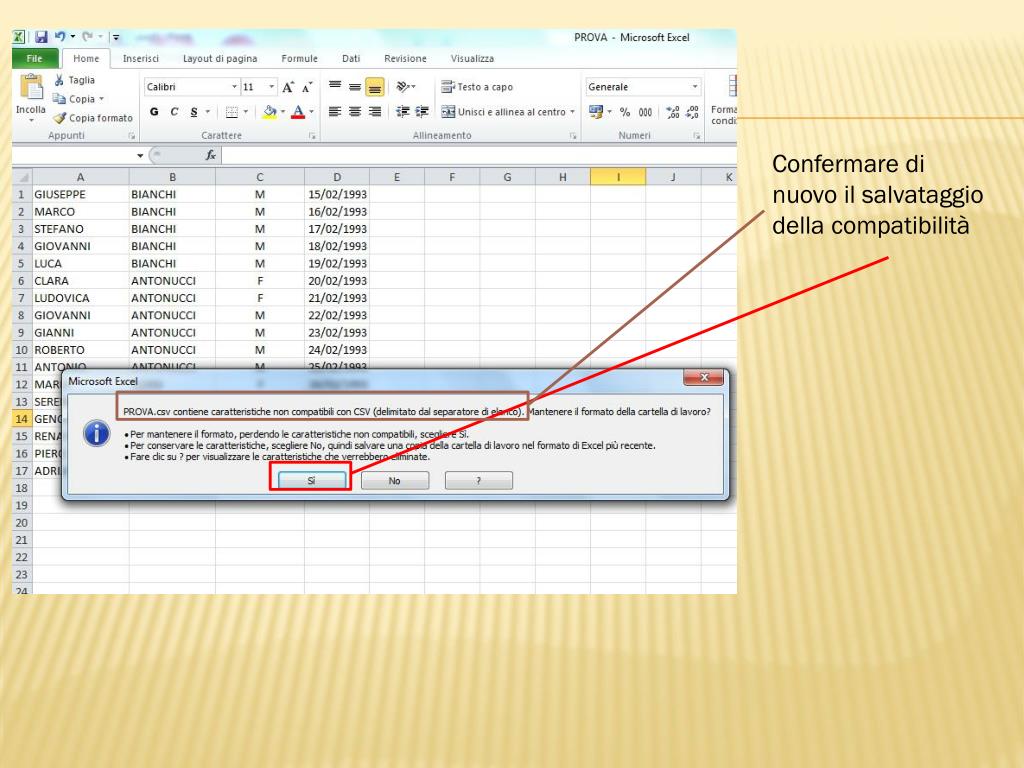Switch to the Revisione tab
The height and width of the screenshot is (768, 1024).
tap(405, 58)
